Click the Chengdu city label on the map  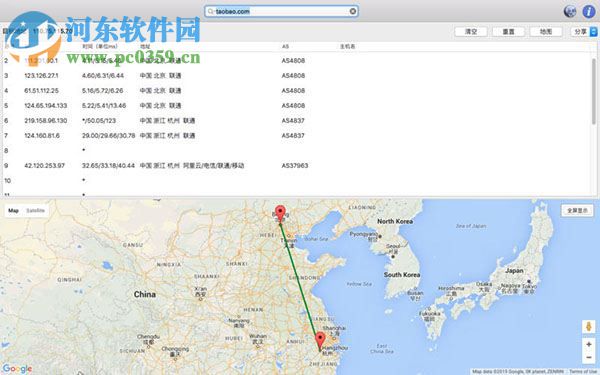coord(148,337)
